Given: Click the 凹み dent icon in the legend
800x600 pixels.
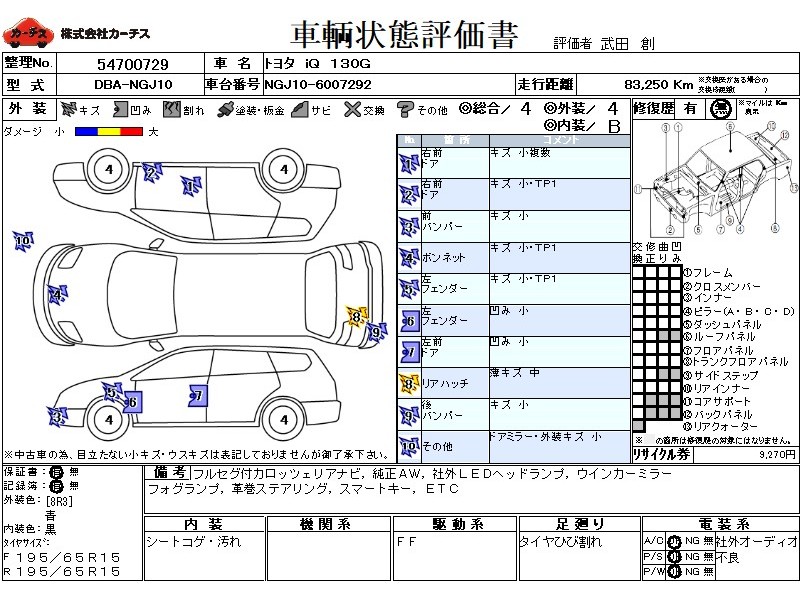Looking at the screenshot, I should 120,109.
